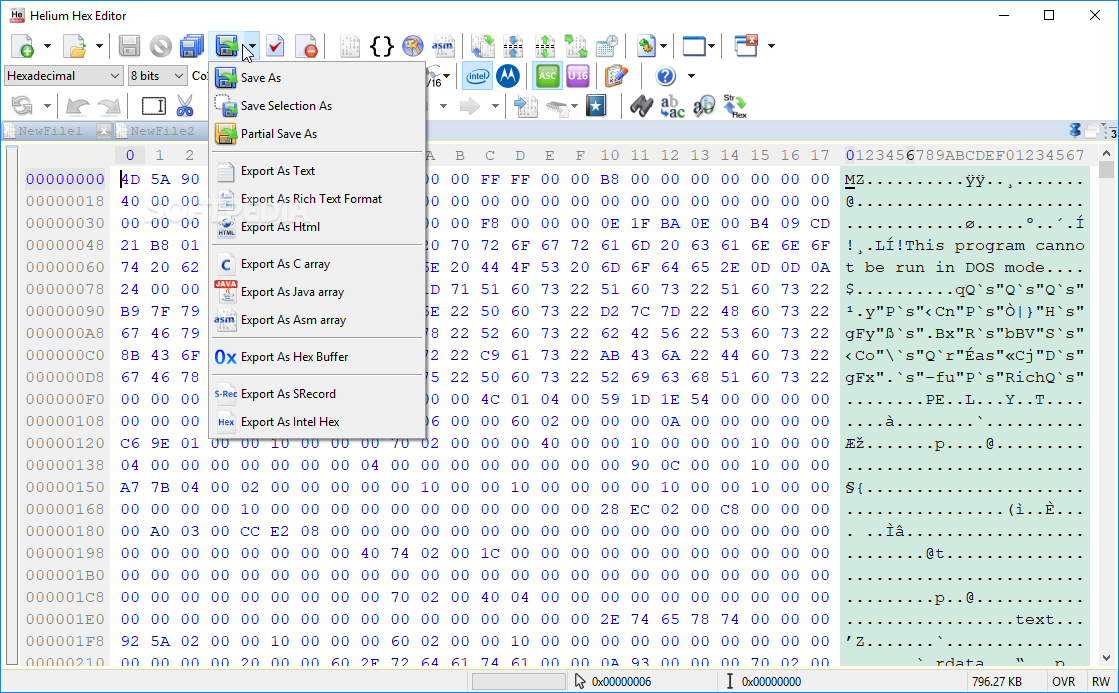Click the 0x00000006 status bar value
Image resolution: width=1119 pixels, height=693 pixels.
(x=621, y=682)
